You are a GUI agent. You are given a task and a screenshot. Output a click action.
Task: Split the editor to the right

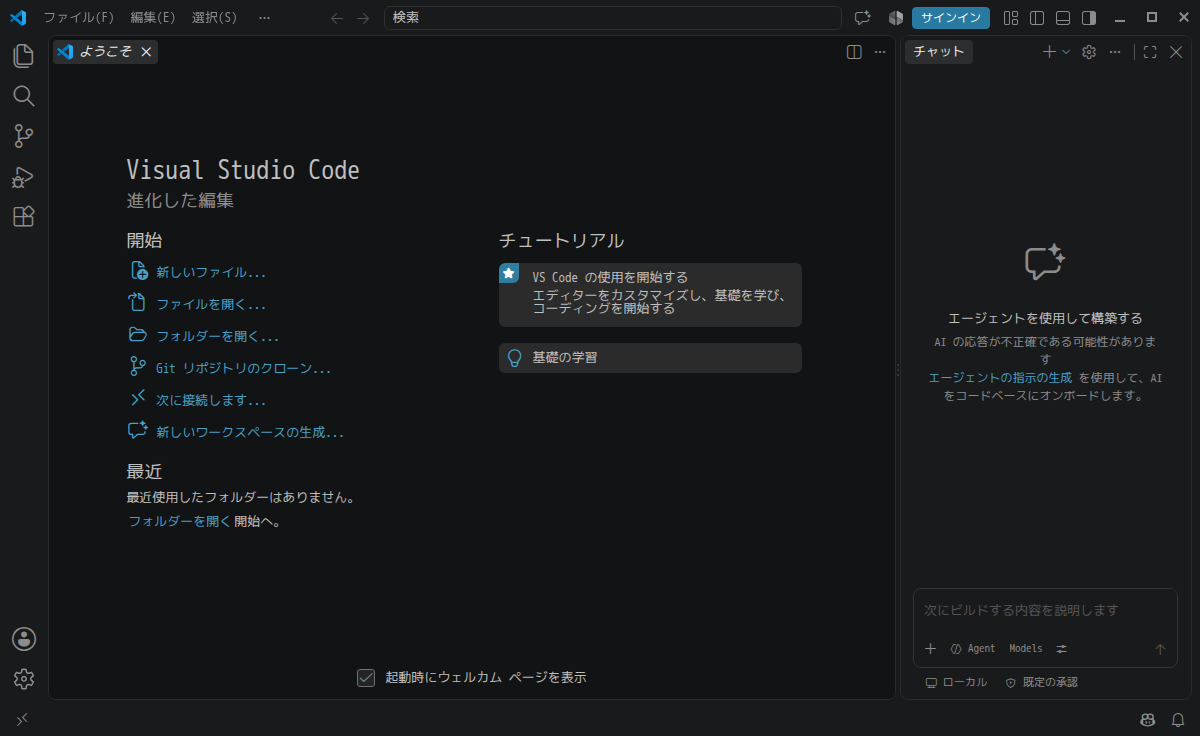[x=854, y=52]
